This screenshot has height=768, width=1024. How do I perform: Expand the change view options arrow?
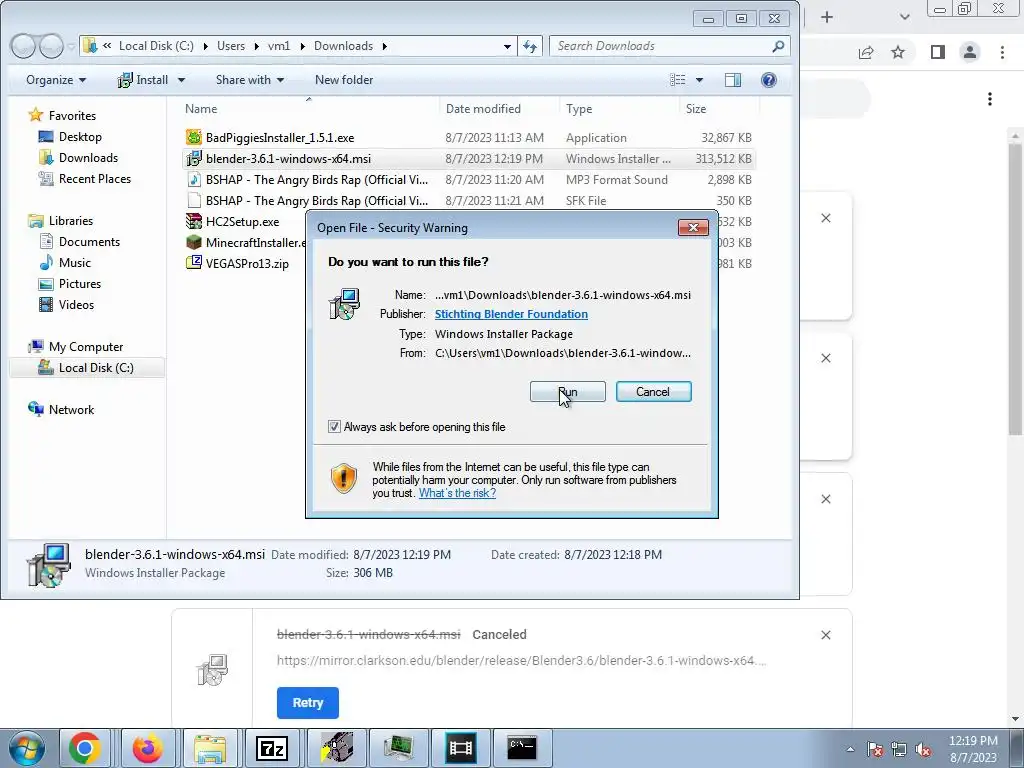(x=699, y=80)
